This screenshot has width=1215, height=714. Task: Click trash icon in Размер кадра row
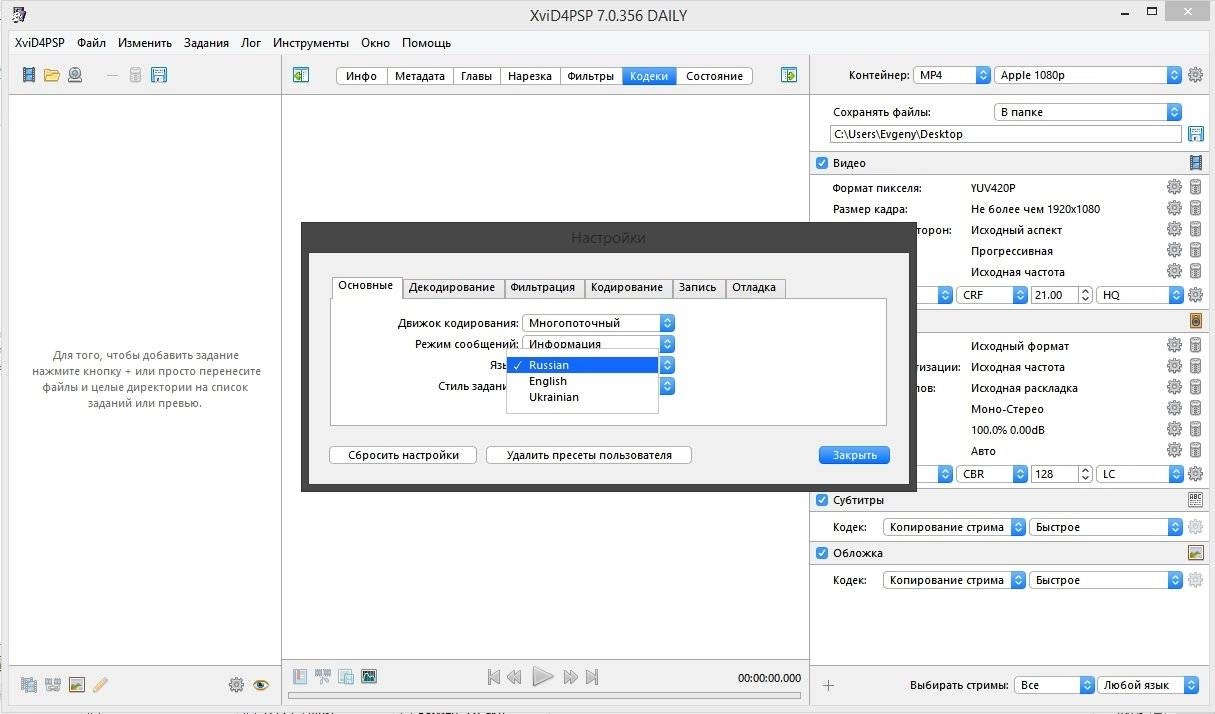pyautogui.click(x=1195, y=208)
